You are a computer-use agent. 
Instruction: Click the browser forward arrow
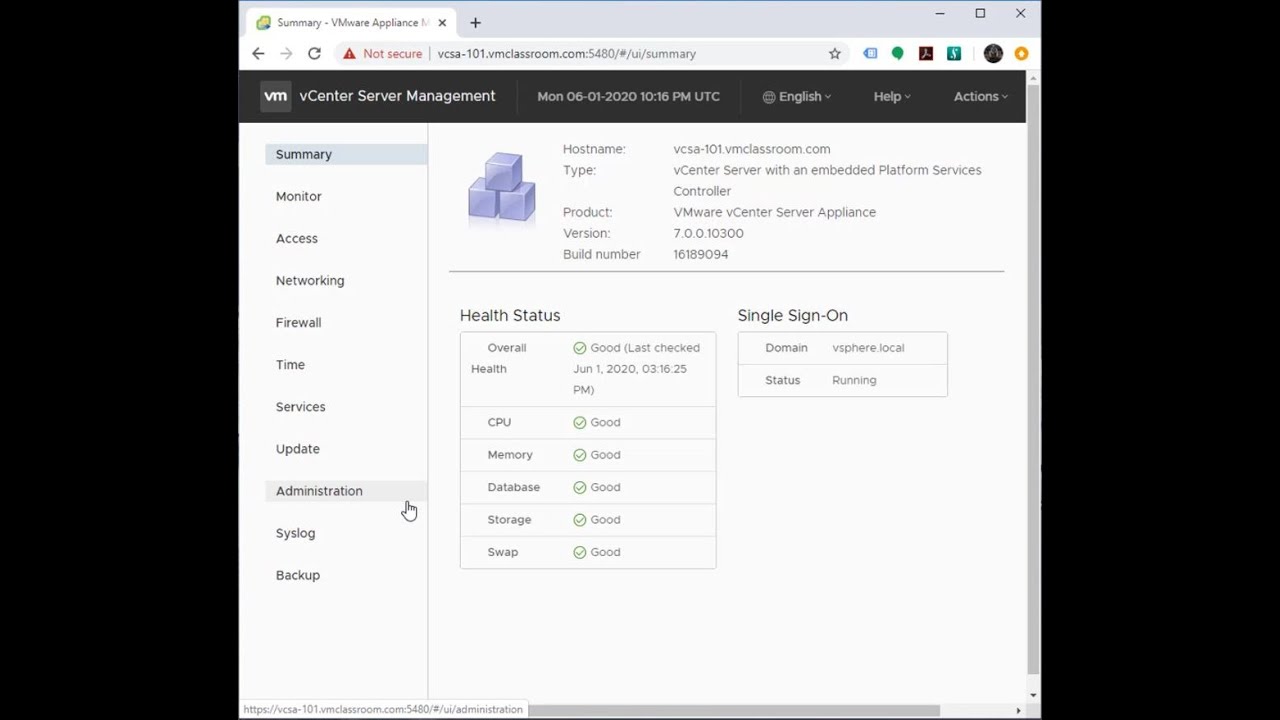(x=286, y=54)
